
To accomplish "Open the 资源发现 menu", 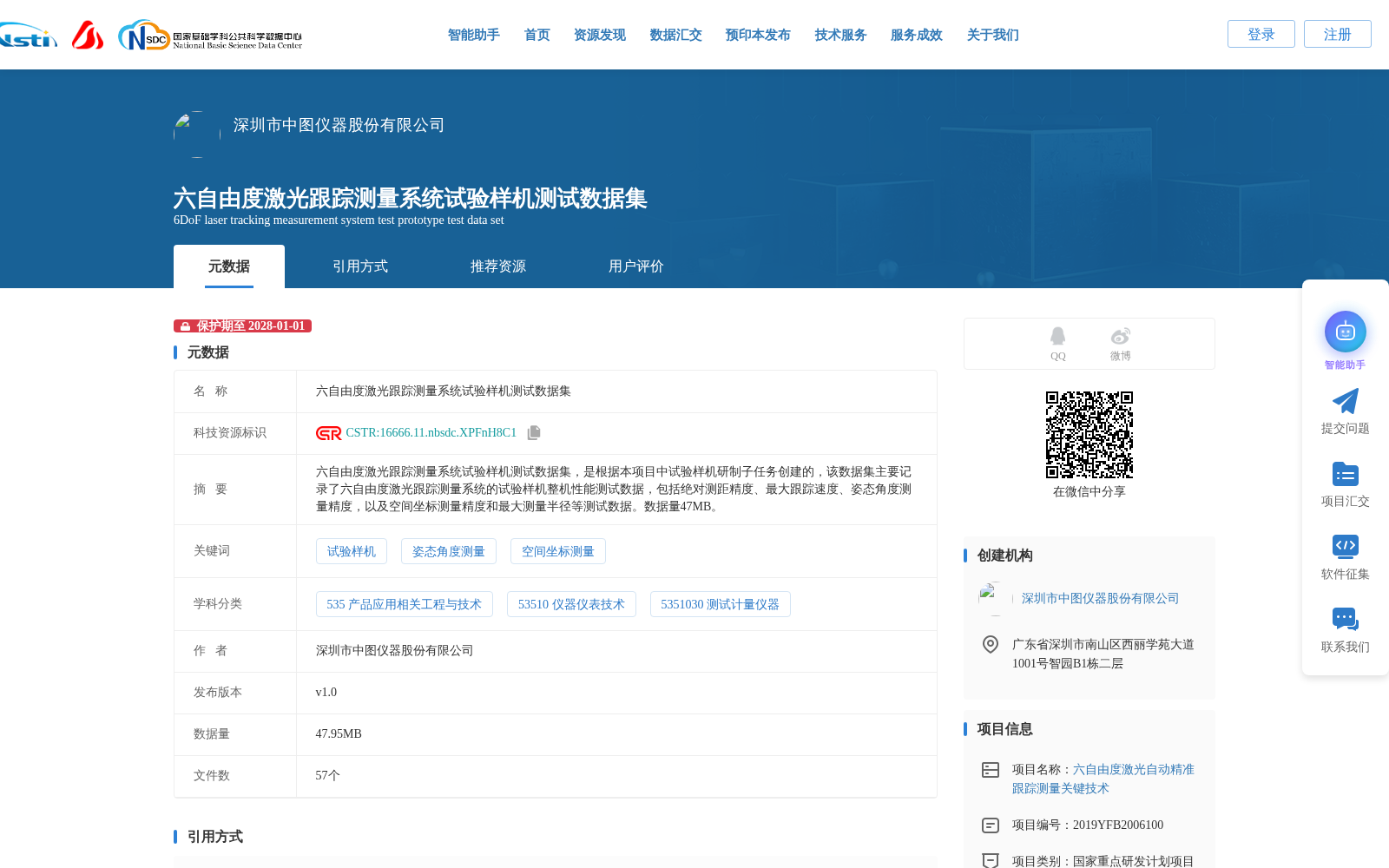I will coord(599,35).
